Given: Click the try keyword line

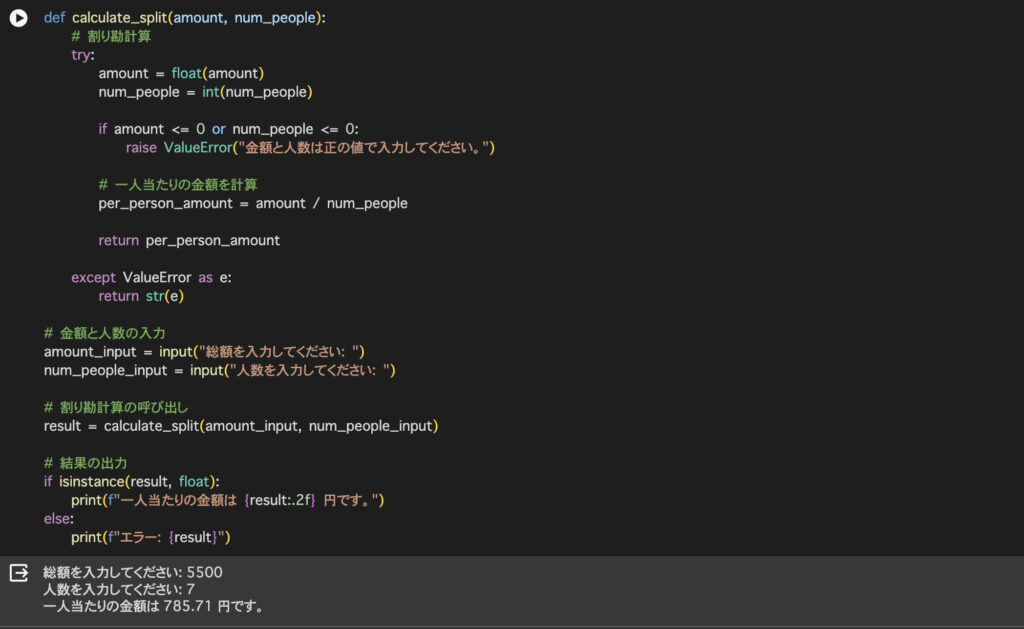Looking at the screenshot, I should tap(81, 55).
